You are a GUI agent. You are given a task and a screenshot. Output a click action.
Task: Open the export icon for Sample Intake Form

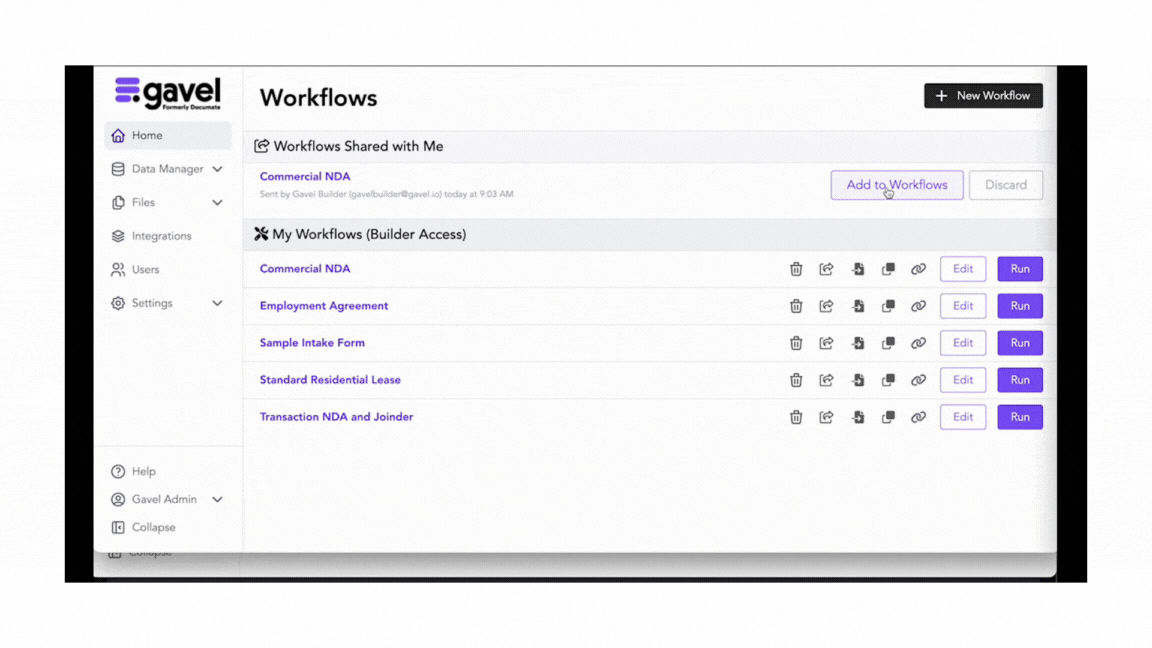tap(858, 343)
